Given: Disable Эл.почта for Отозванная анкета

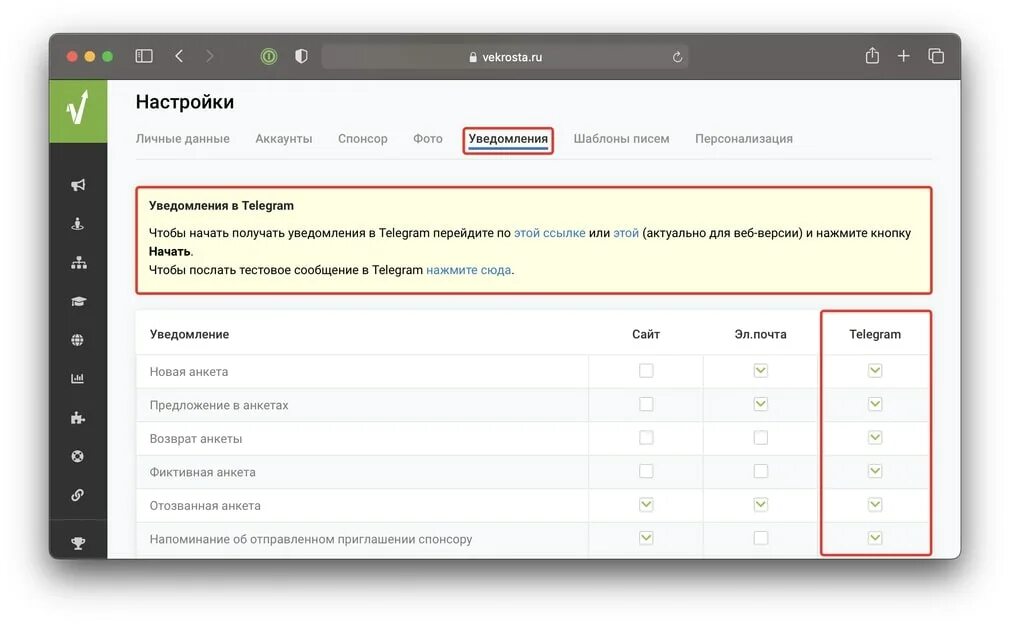Looking at the screenshot, I should [x=761, y=504].
